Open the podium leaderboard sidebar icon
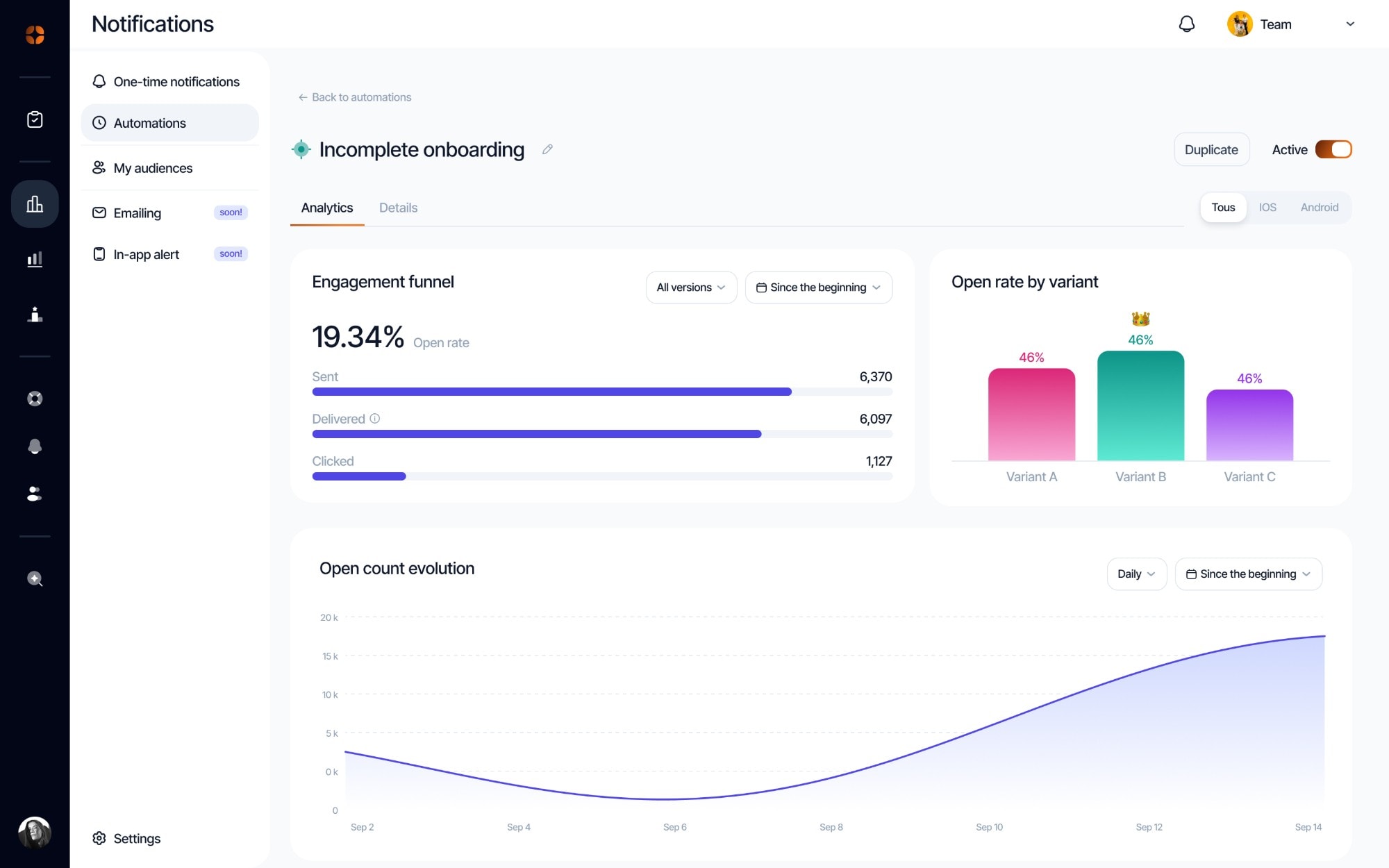The image size is (1389, 868). [x=35, y=315]
